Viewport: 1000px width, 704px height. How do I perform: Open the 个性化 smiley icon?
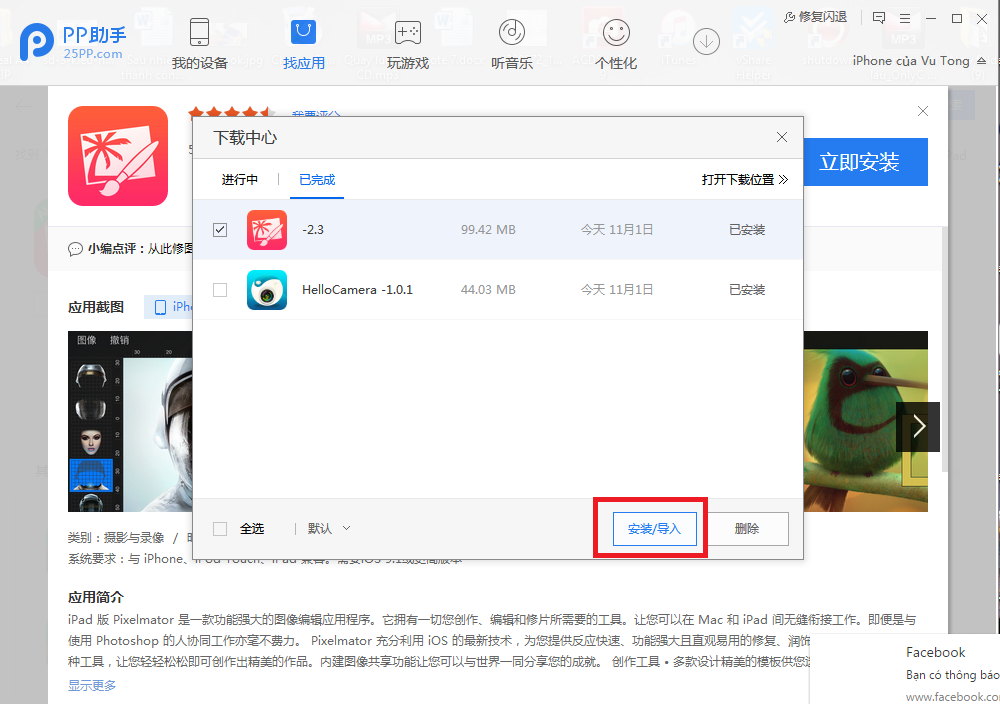pos(616,32)
